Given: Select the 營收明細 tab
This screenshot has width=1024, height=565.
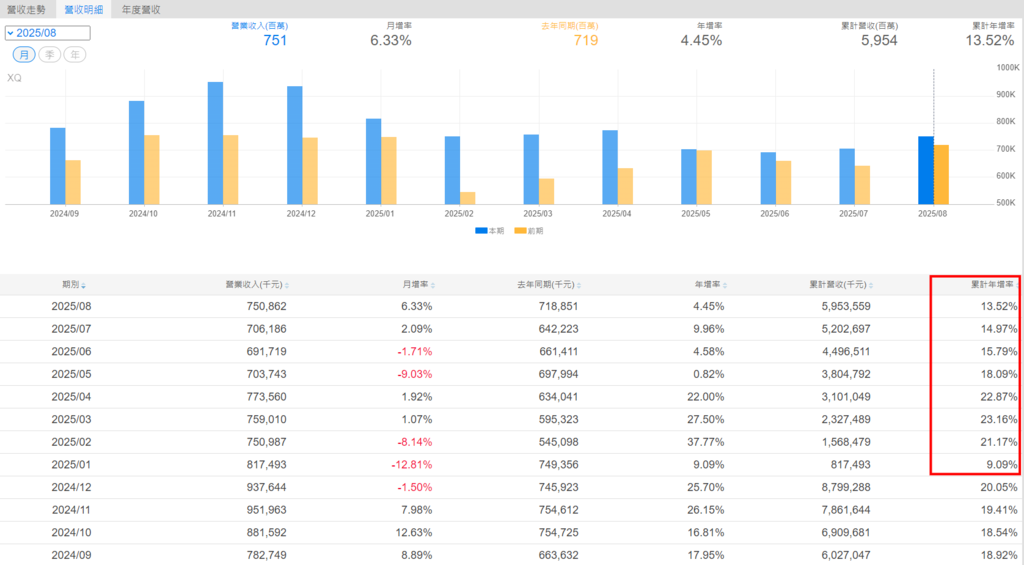Looking at the screenshot, I should tap(84, 9).
